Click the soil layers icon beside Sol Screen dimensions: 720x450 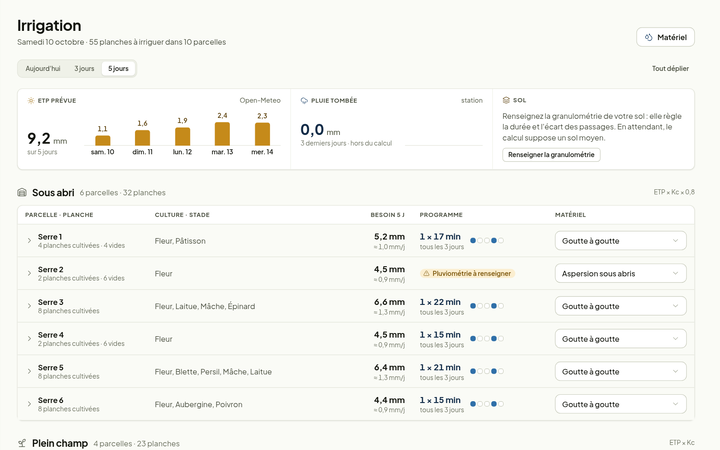click(506, 100)
